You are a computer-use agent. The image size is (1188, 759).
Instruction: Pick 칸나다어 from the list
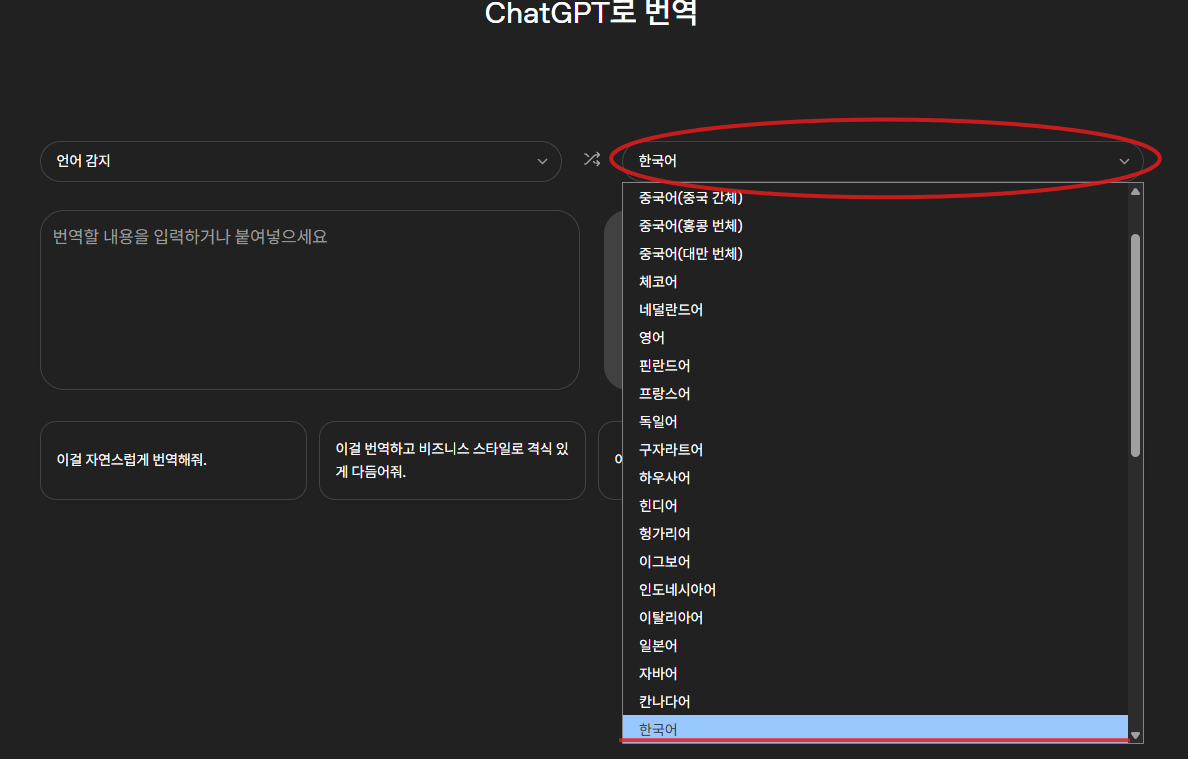pyautogui.click(x=875, y=702)
